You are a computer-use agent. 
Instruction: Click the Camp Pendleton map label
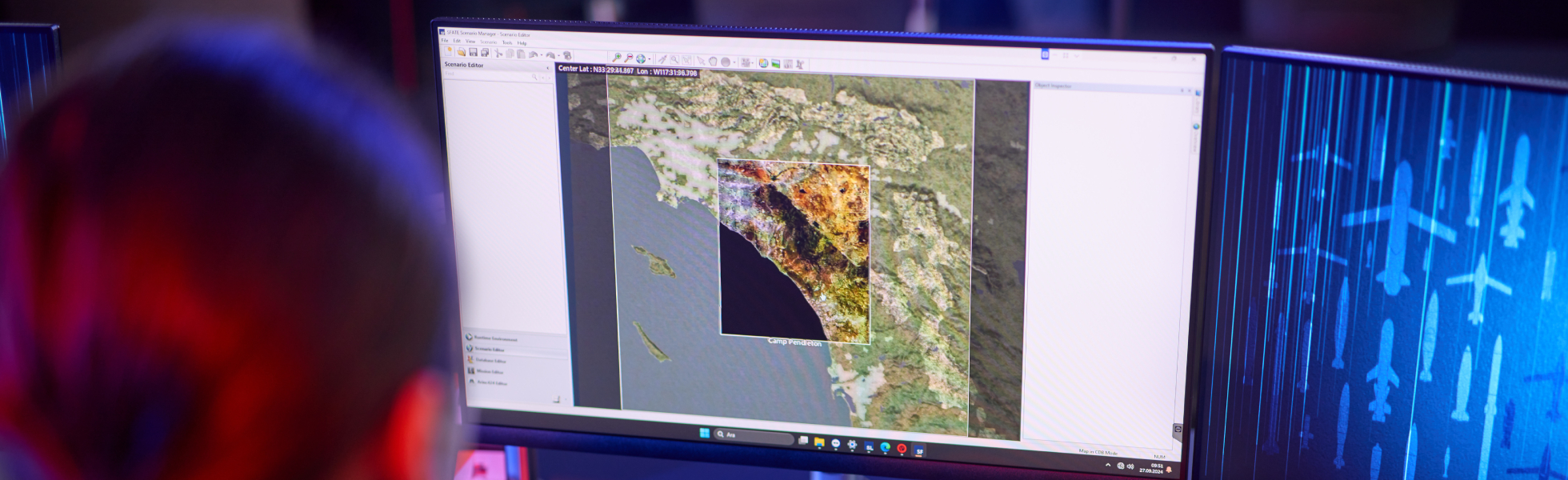pyautogui.click(x=794, y=342)
